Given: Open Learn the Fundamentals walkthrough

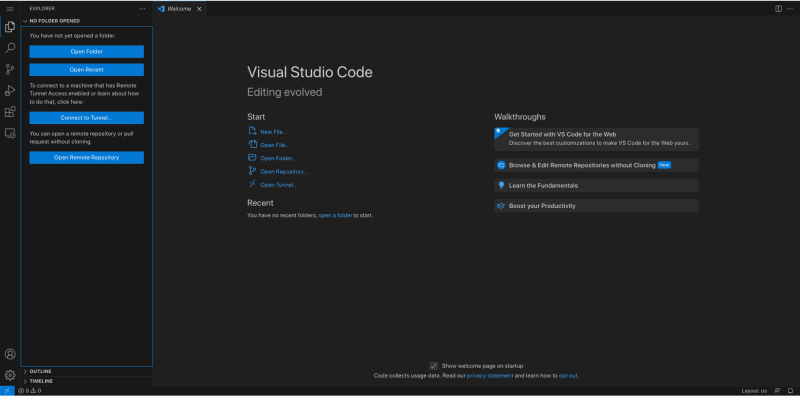Looking at the screenshot, I should [x=596, y=185].
